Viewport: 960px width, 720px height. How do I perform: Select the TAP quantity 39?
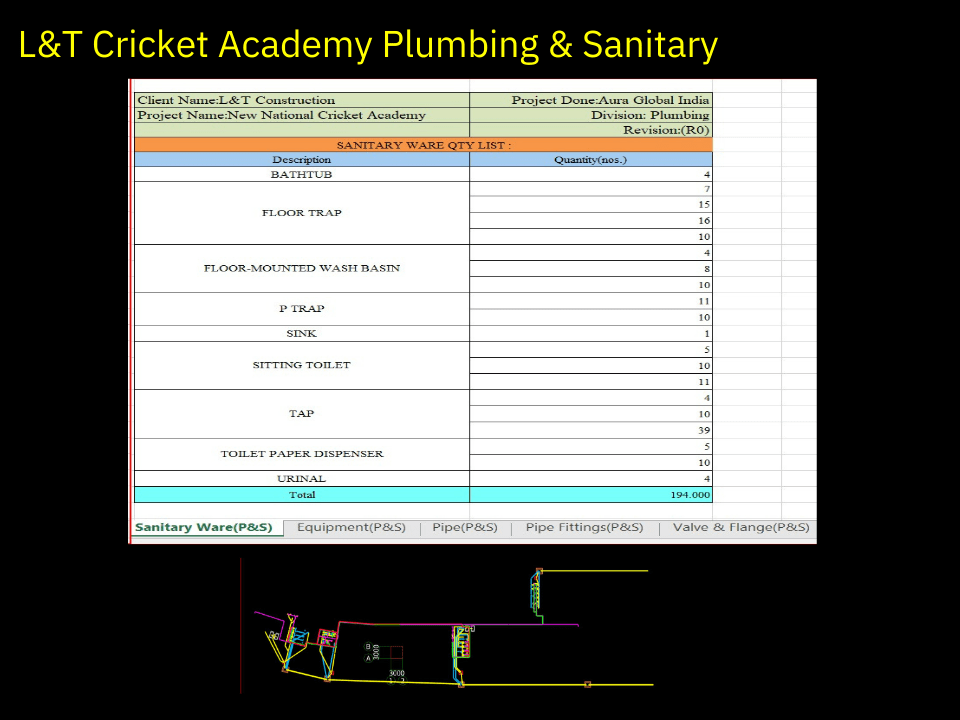click(591, 430)
